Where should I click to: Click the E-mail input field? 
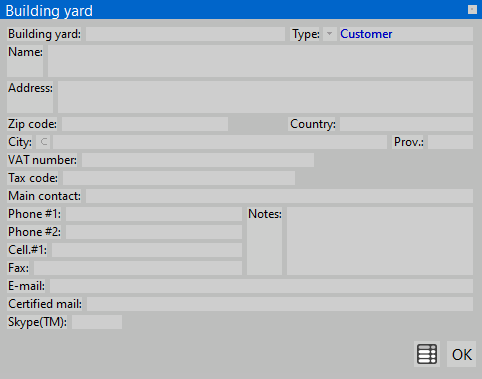(261, 286)
